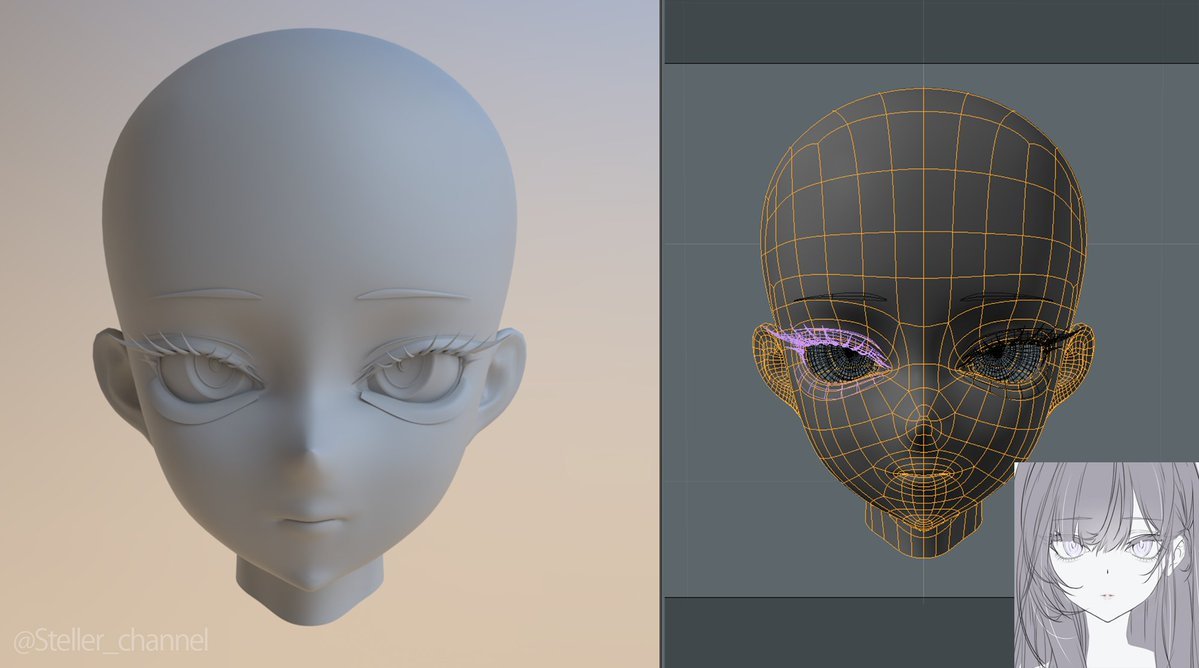Click the rendered head's nose tip
The height and width of the screenshot is (668, 1199).
(x=310, y=462)
